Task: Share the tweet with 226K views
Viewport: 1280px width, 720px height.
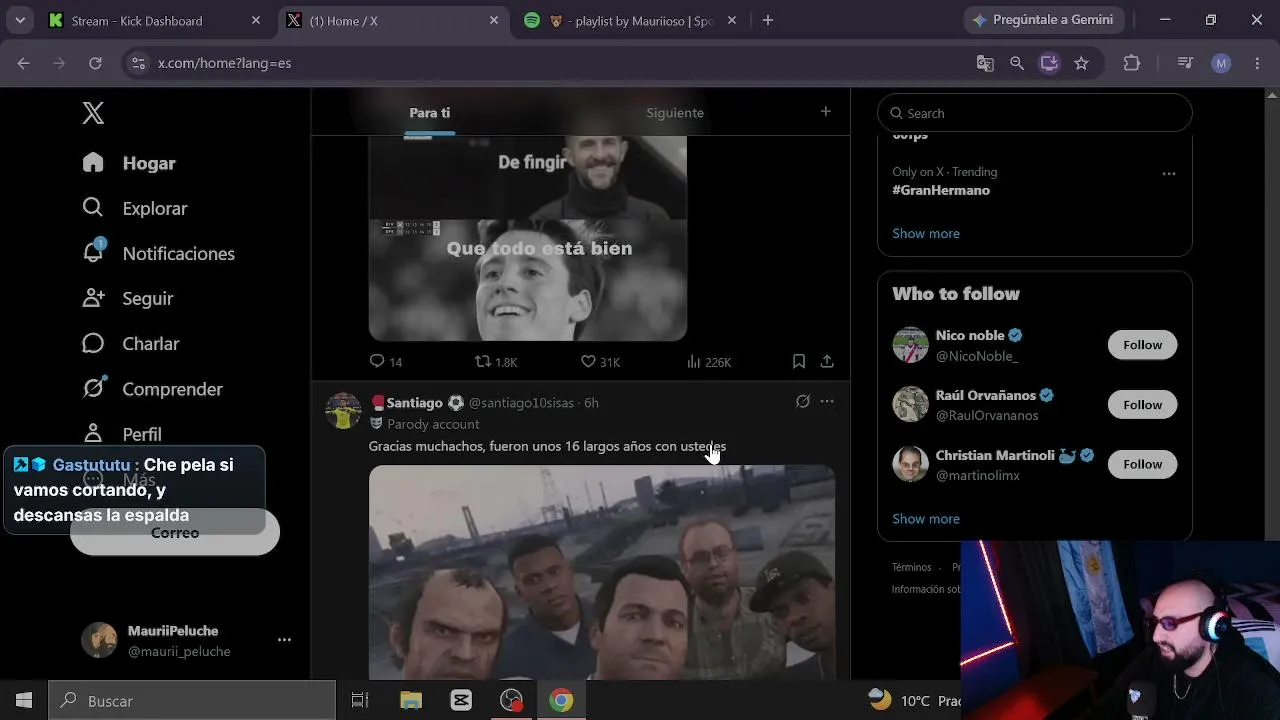Action: 827,361
